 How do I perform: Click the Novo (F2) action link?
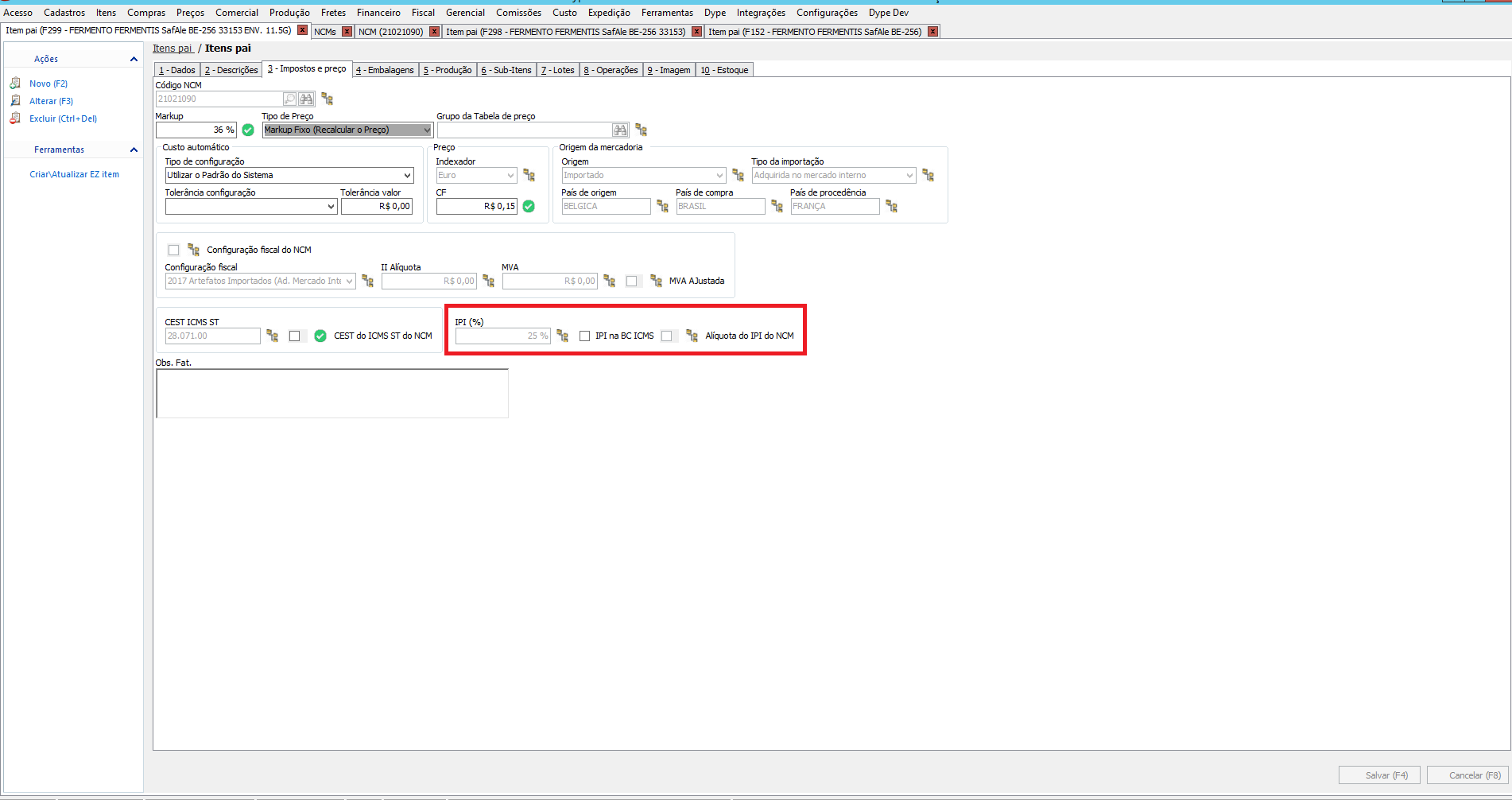pyautogui.click(x=48, y=83)
